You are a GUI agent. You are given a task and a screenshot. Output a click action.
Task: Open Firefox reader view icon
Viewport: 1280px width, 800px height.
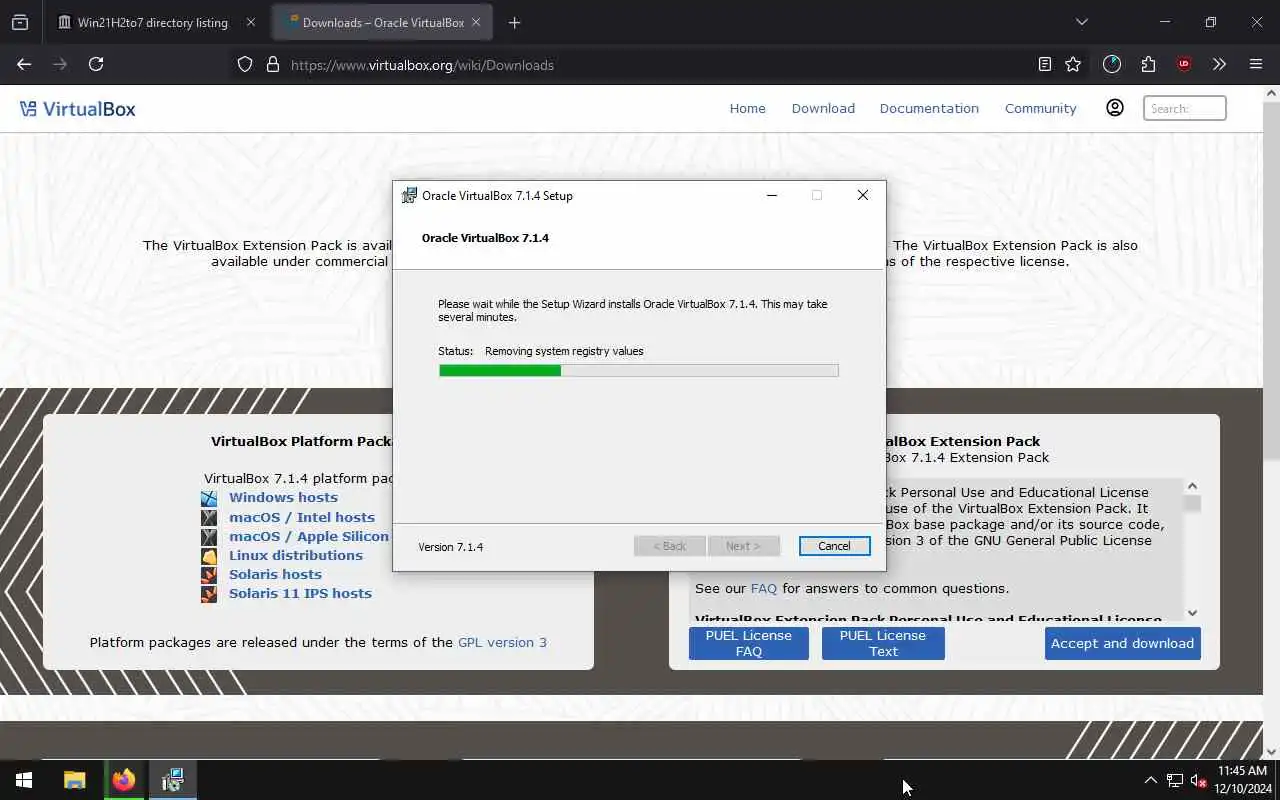click(1044, 65)
